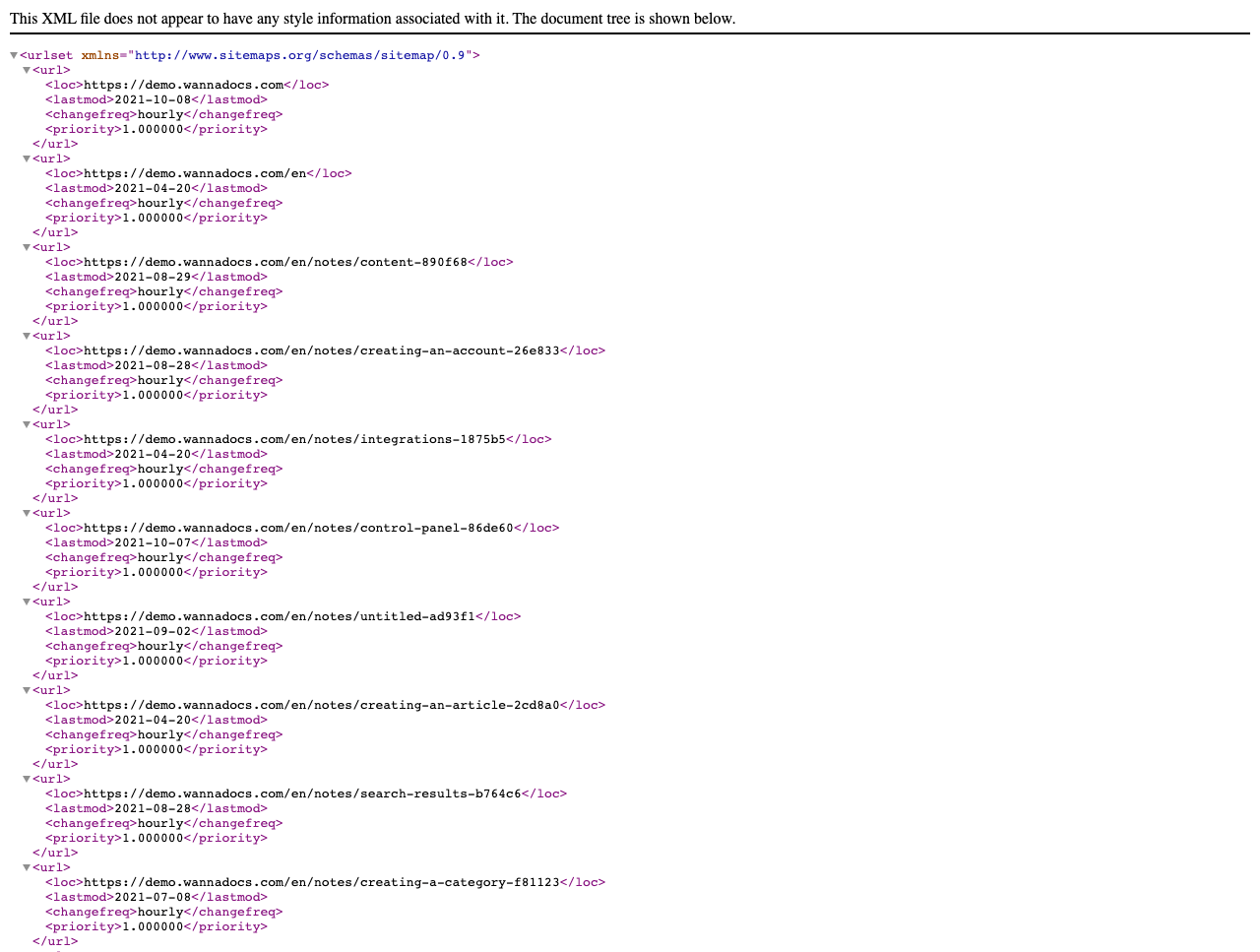Collapse url node for demo.wannadocs.com/en
This screenshot has height=952, width=1260.
pyautogui.click(x=27, y=159)
